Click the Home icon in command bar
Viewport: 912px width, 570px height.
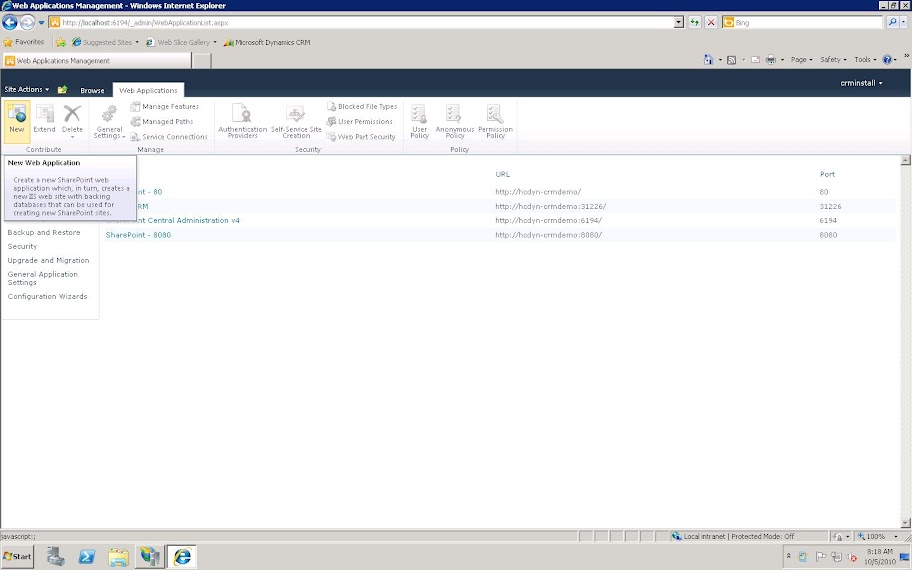[708, 59]
